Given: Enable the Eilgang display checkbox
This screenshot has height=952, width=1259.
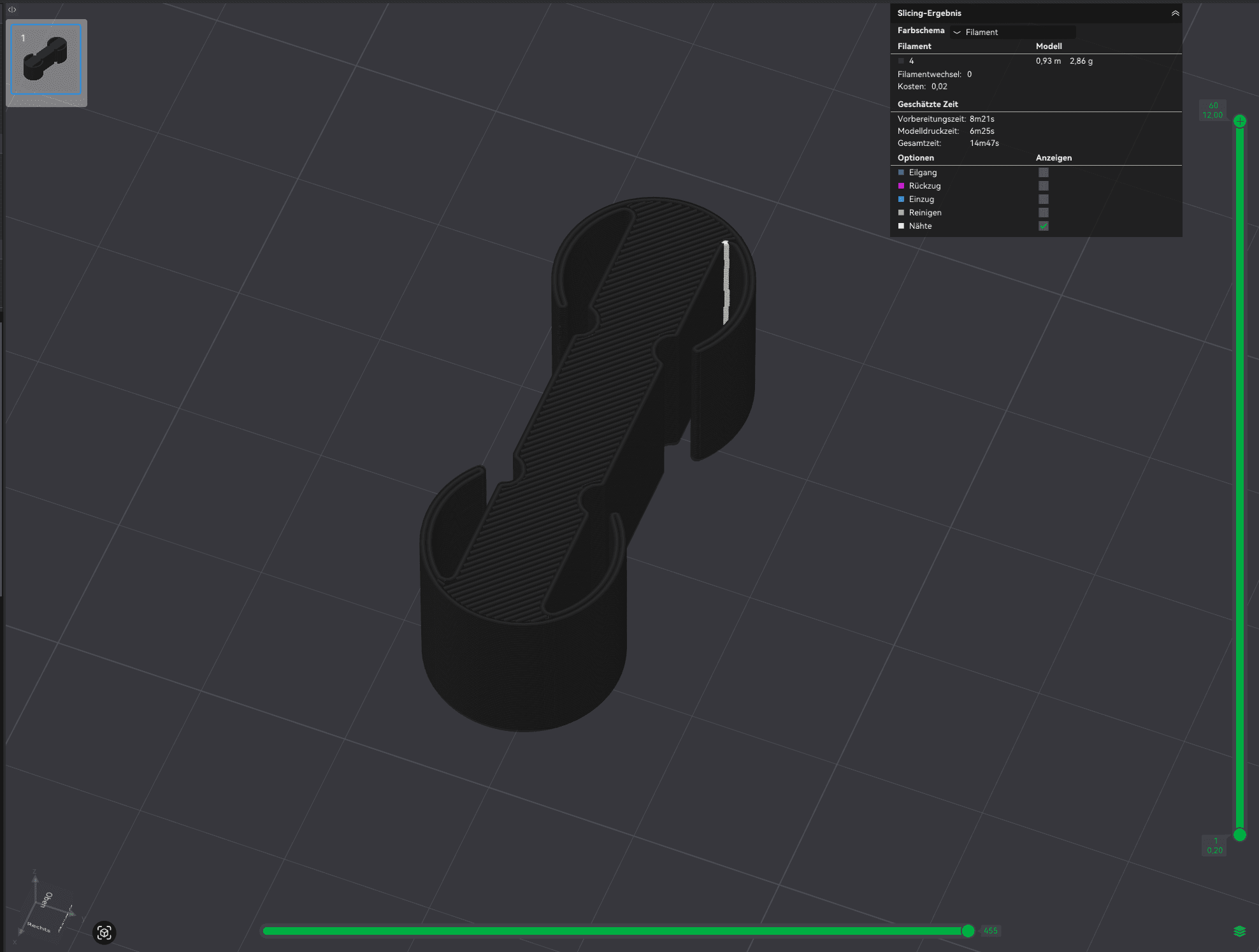Looking at the screenshot, I should coord(1043,173).
